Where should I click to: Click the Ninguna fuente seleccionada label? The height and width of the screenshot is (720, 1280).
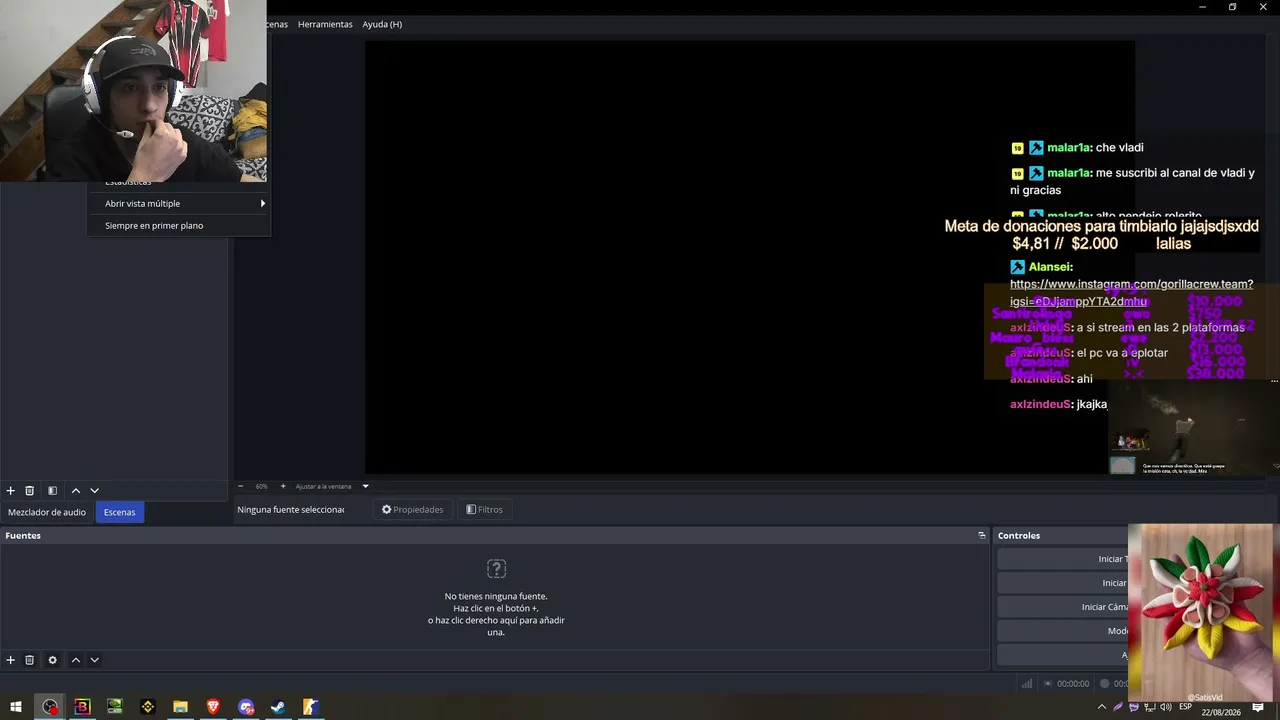coord(290,510)
